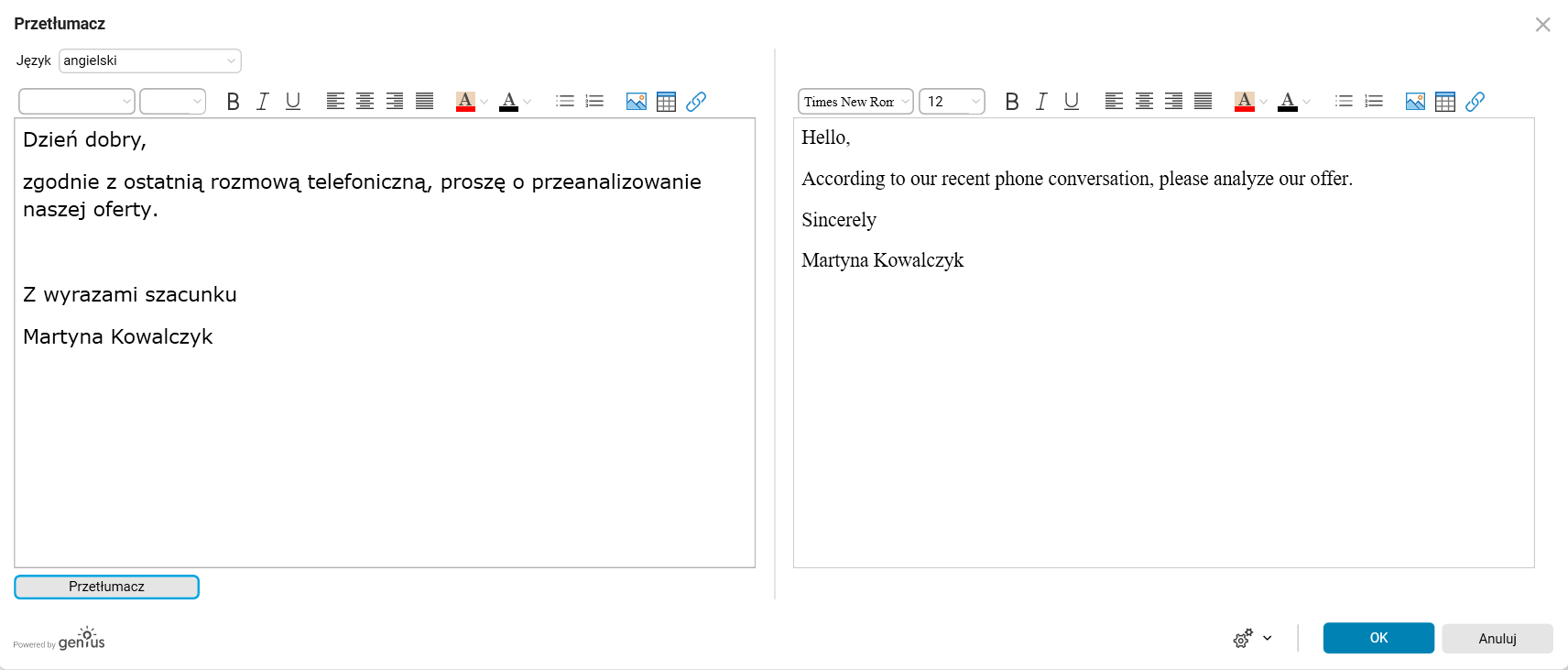
Task: Open font size 12 dropdown
Action: pyautogui.click(x=952, y=102)
